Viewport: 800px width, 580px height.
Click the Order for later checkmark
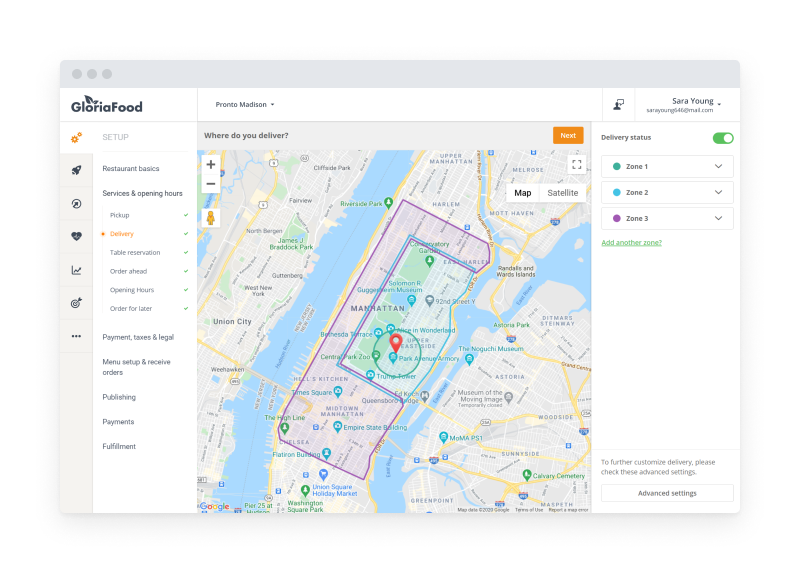pos(186,308)
